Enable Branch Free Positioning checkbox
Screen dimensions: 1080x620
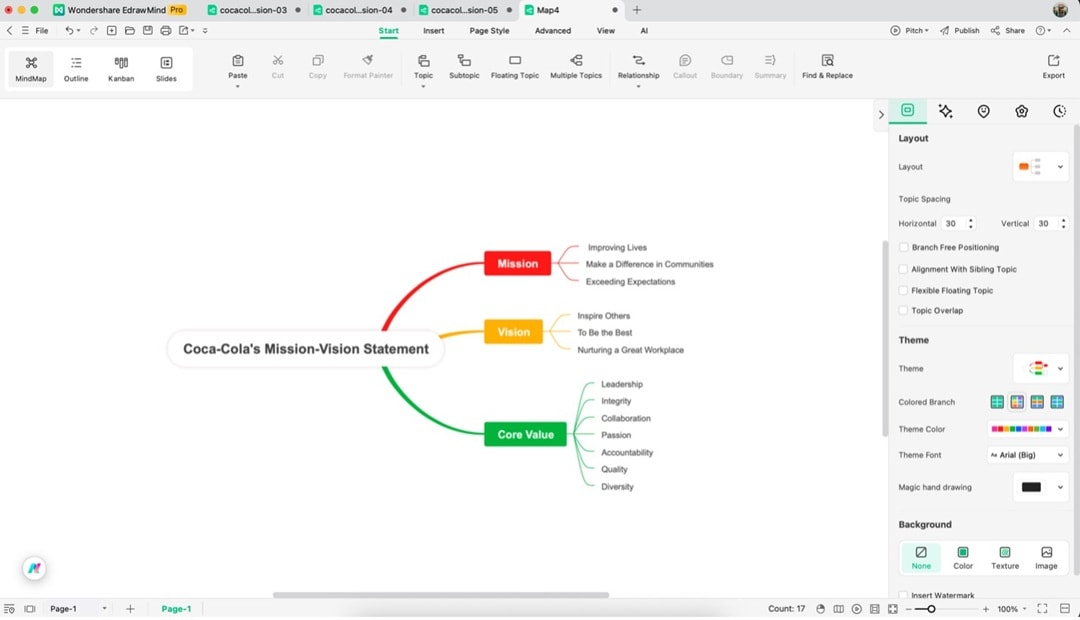click(903, 247)
